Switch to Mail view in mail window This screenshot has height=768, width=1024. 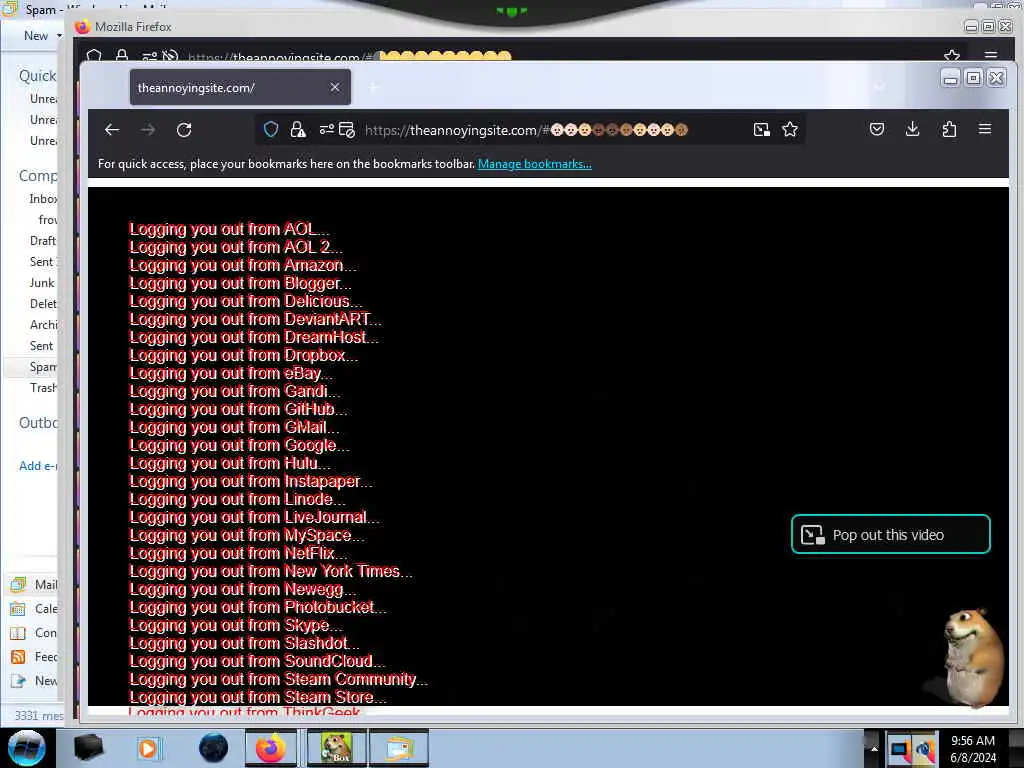(x=34, y=584)
